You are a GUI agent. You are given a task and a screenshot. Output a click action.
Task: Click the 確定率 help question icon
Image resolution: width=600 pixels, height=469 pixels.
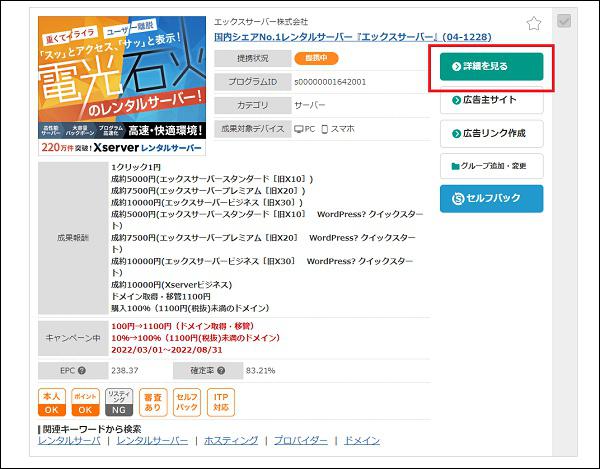pos(221,370)
